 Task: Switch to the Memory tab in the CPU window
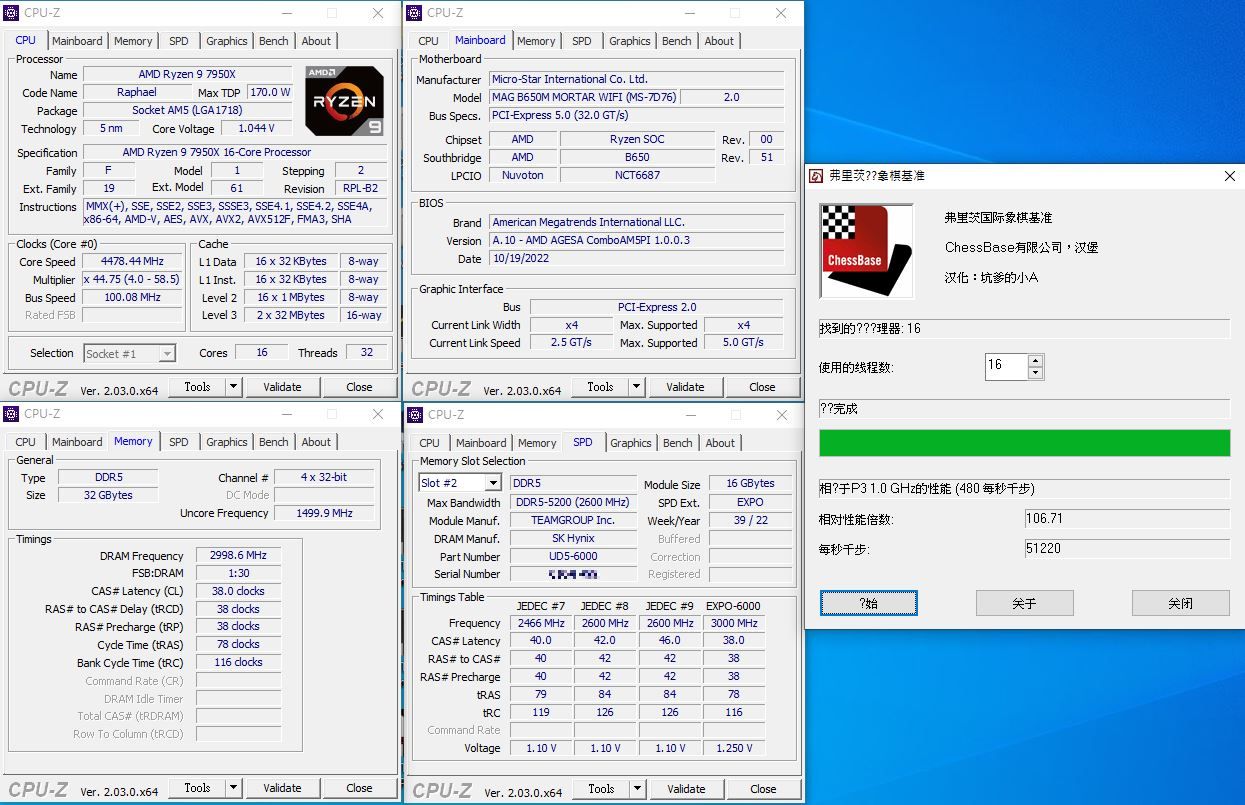click(x=133, y=41)
